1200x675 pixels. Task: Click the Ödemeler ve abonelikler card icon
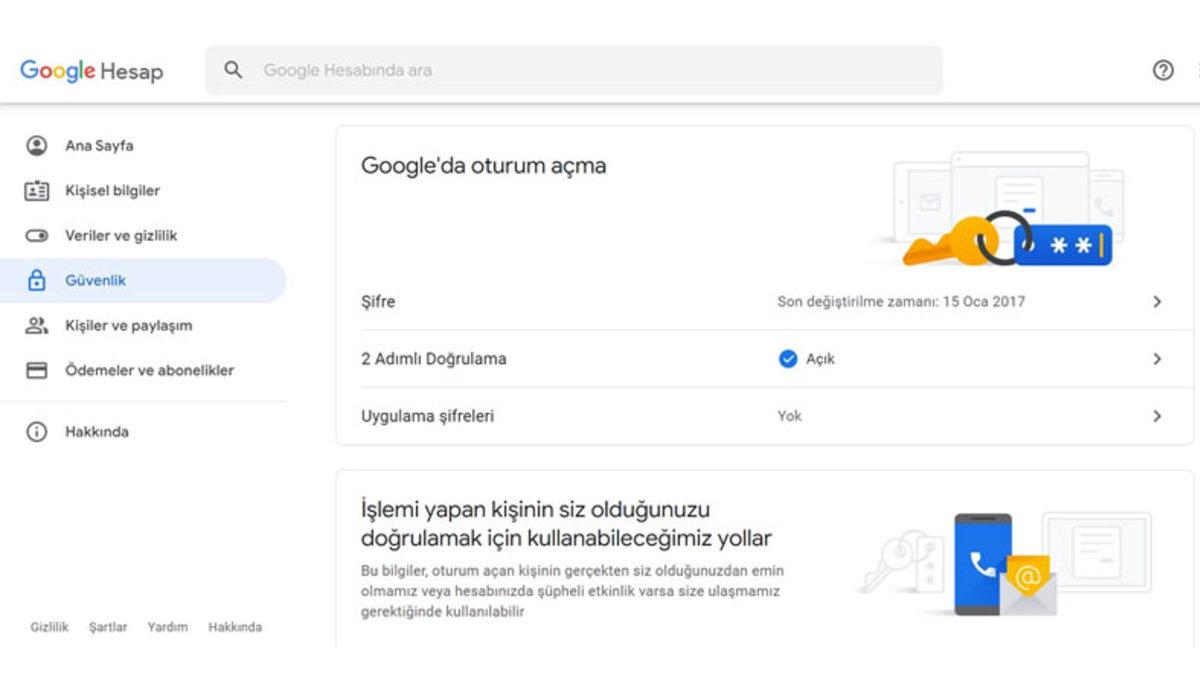pyautogui.click(x=37, y=370)
